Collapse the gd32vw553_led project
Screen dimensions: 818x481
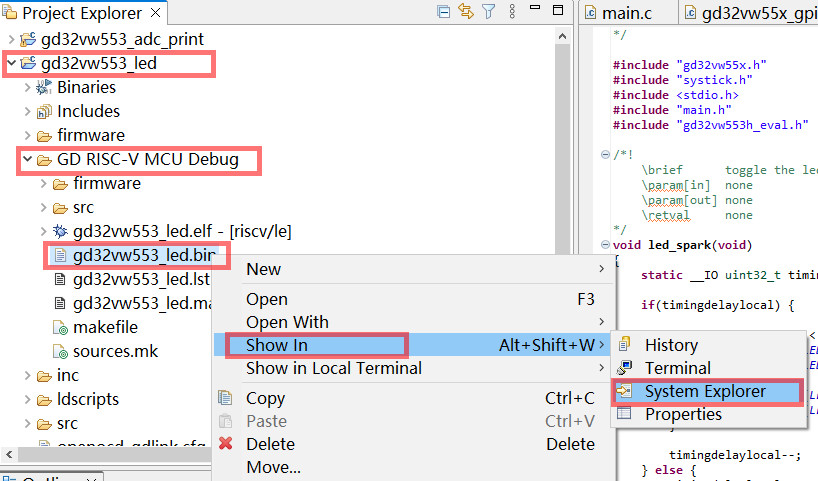[x=11, y=63]
